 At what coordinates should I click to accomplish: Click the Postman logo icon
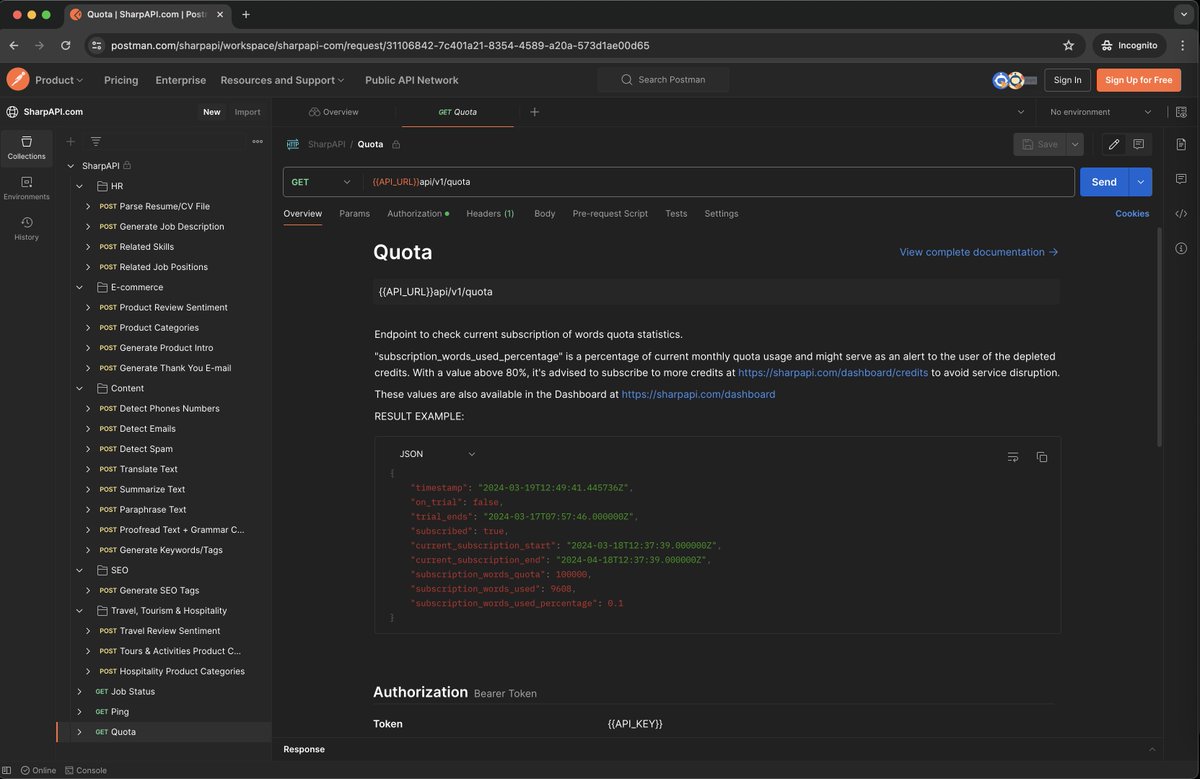pos(18,80)
